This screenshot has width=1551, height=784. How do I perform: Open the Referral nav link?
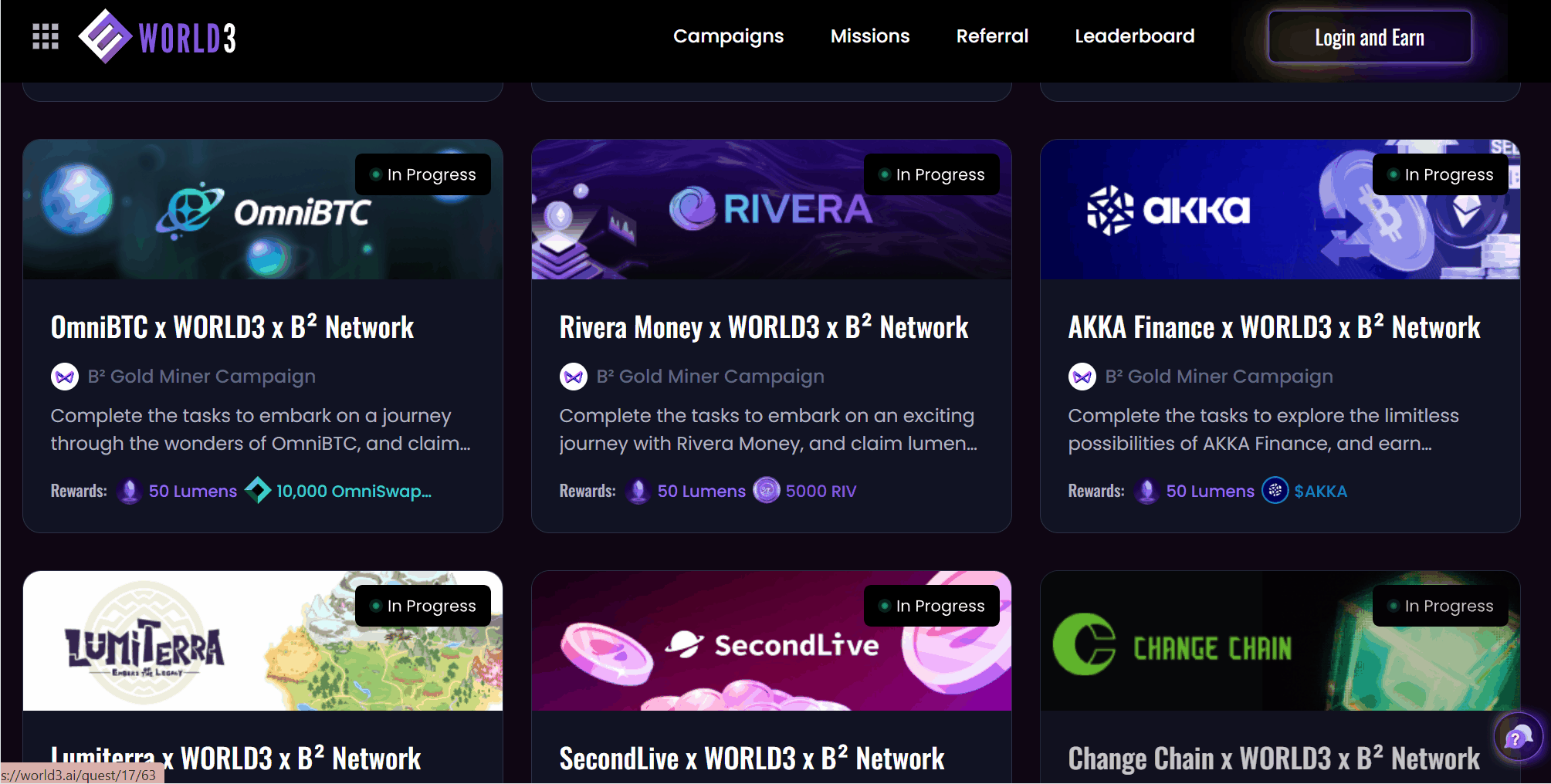coord(992,36)
